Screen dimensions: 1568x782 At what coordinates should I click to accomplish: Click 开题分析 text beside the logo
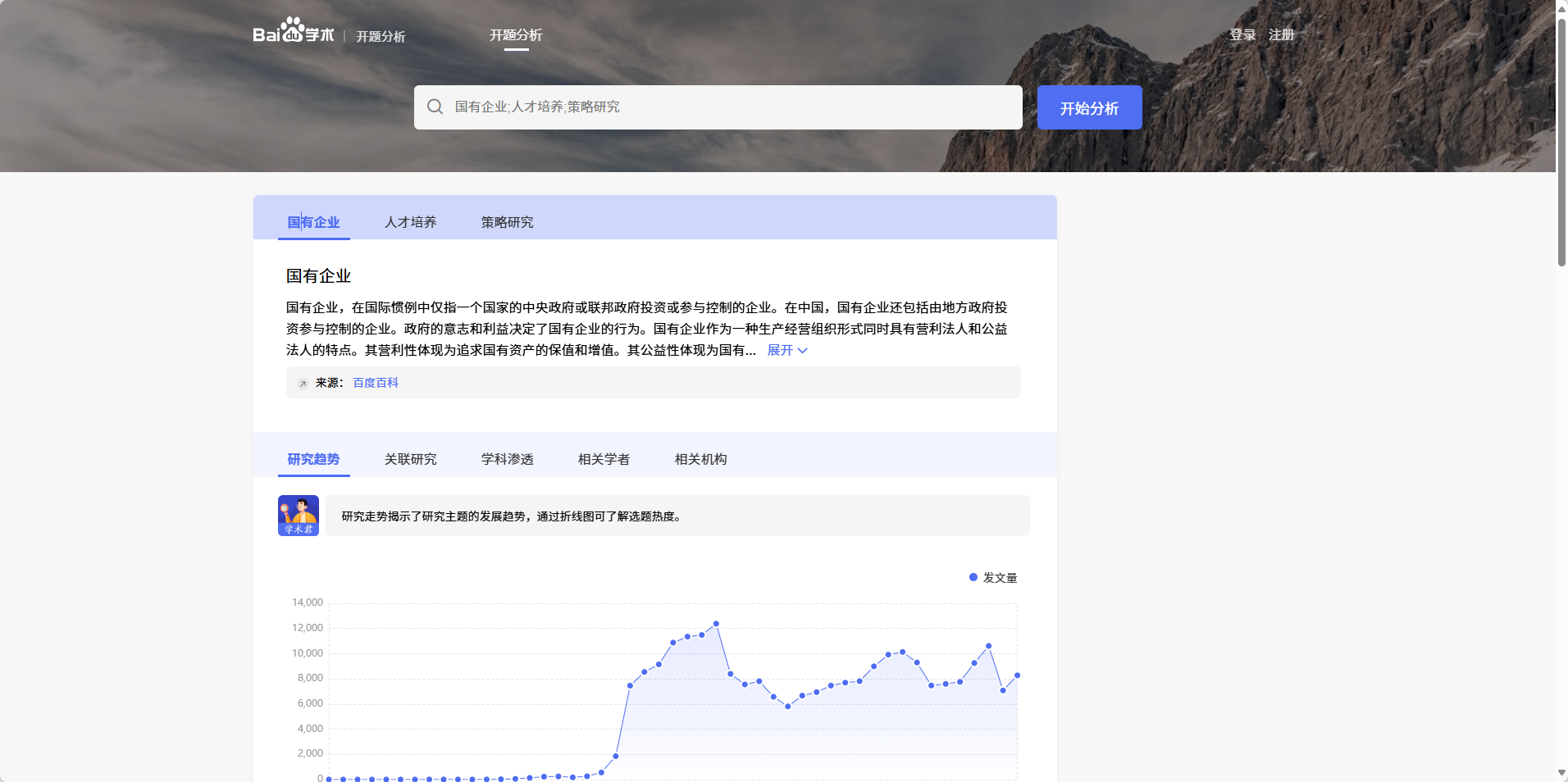(381, 37)
